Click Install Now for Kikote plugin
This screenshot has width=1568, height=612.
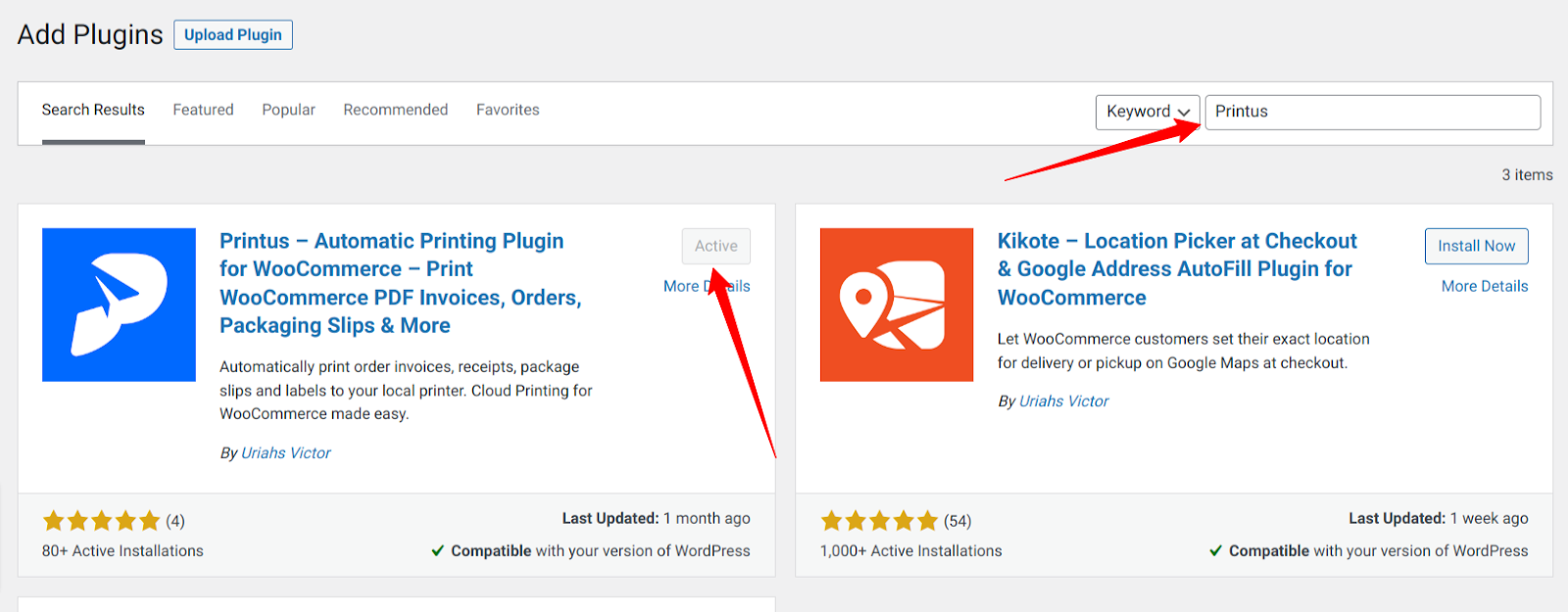click(1476, 246)
